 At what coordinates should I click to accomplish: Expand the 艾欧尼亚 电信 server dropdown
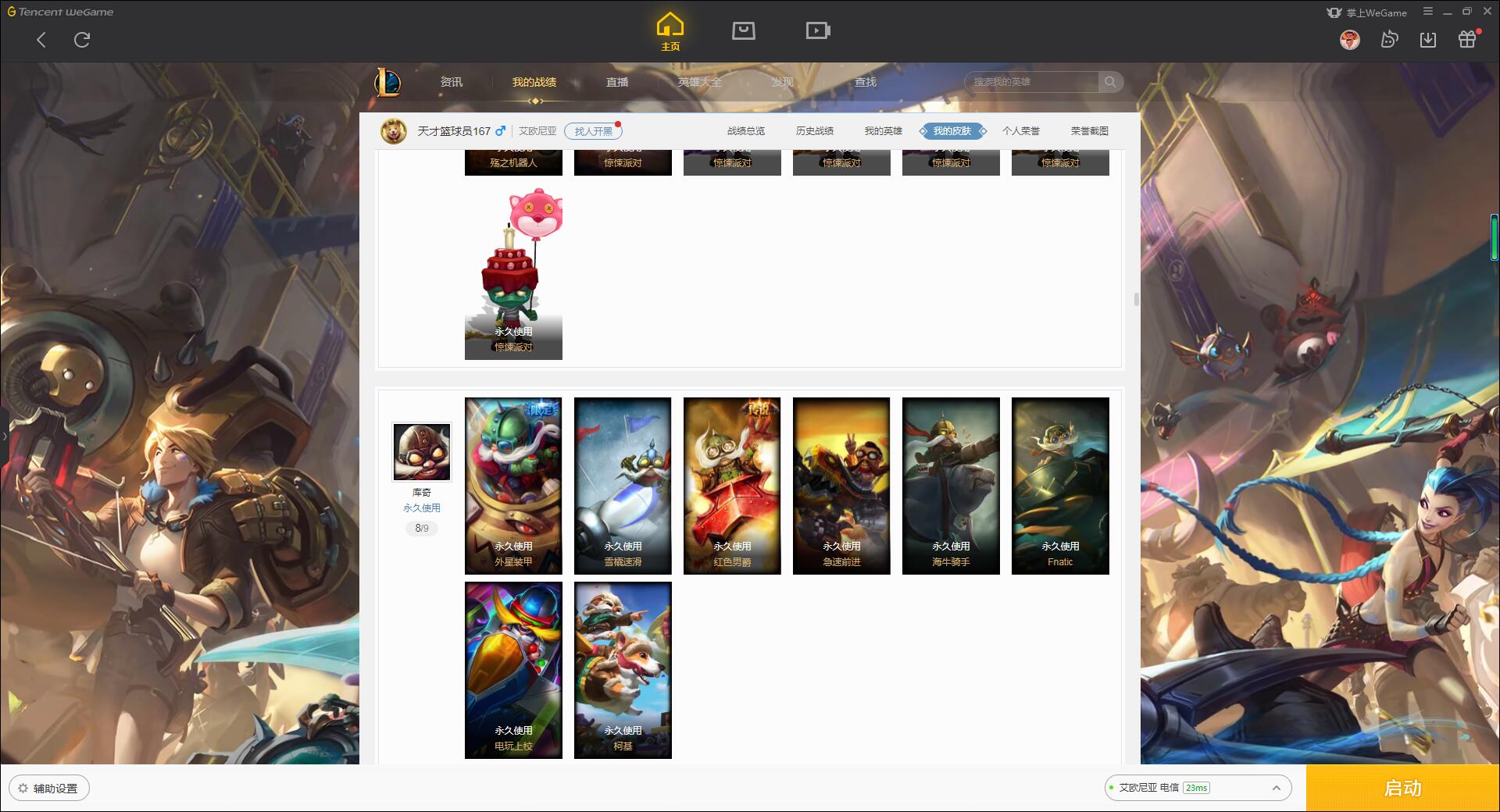coord(1198,788)
